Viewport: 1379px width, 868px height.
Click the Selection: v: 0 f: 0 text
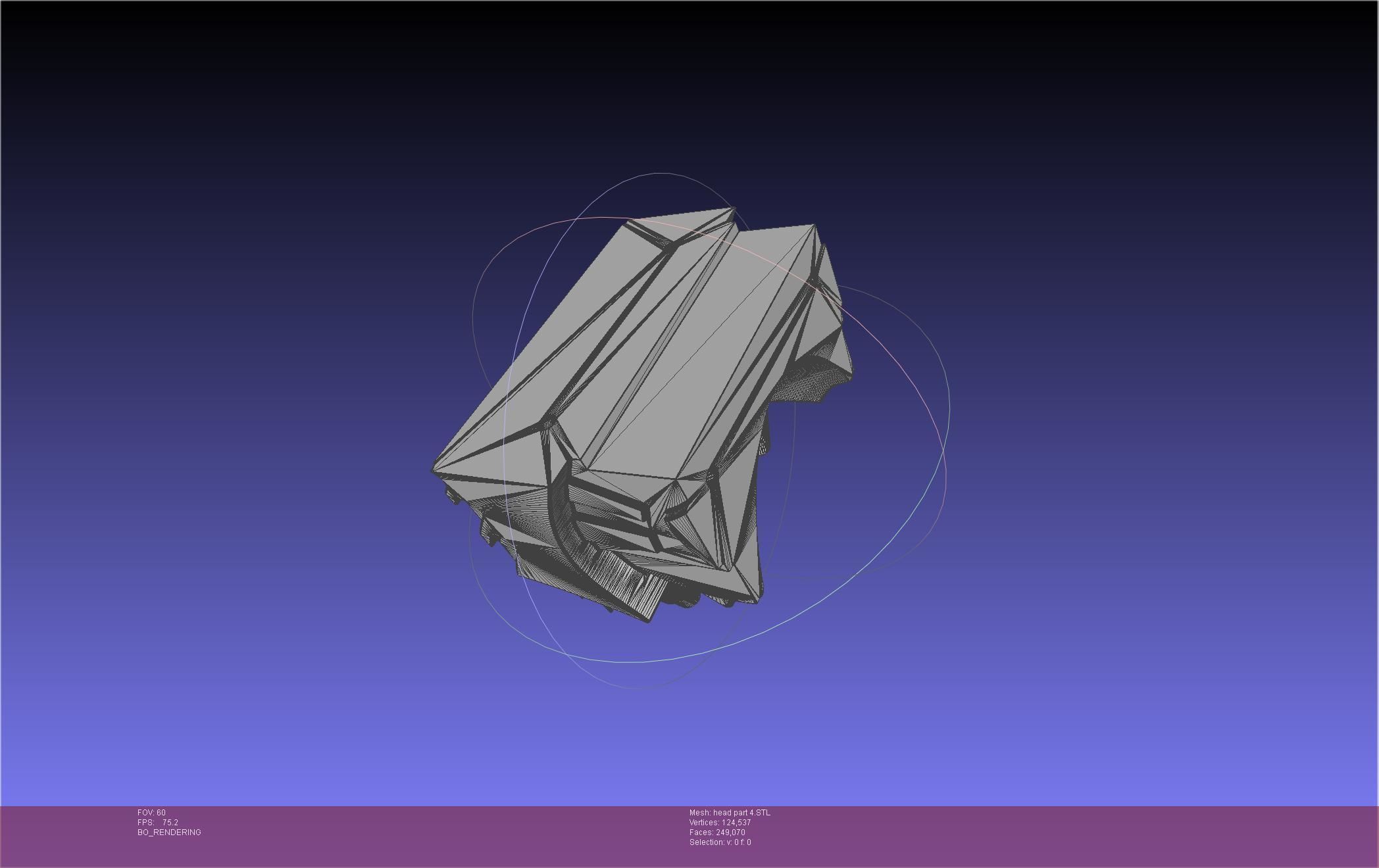pyautogui.click(x=720, y=842)
